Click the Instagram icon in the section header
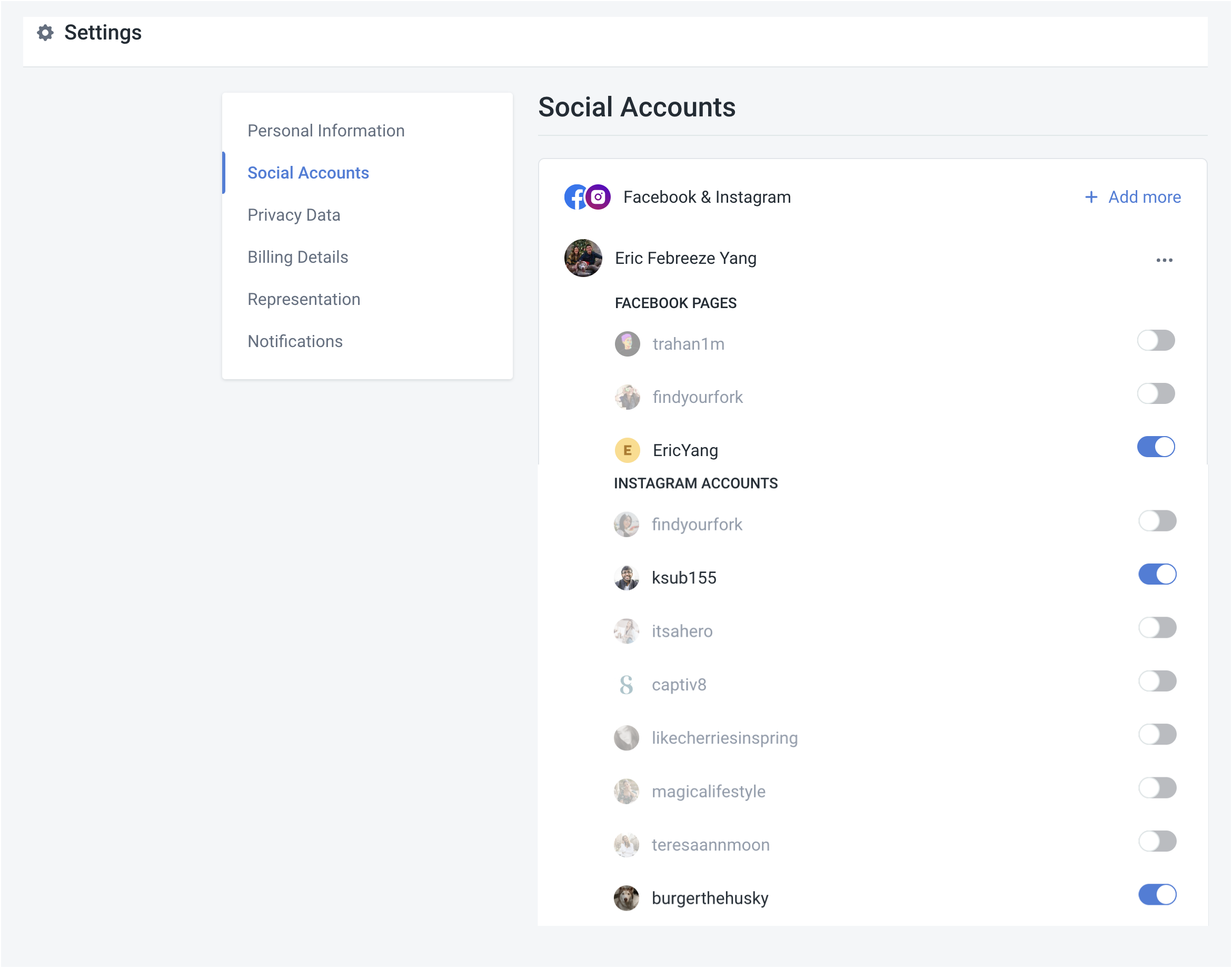The image size is (1232, 968). [599, 196]
